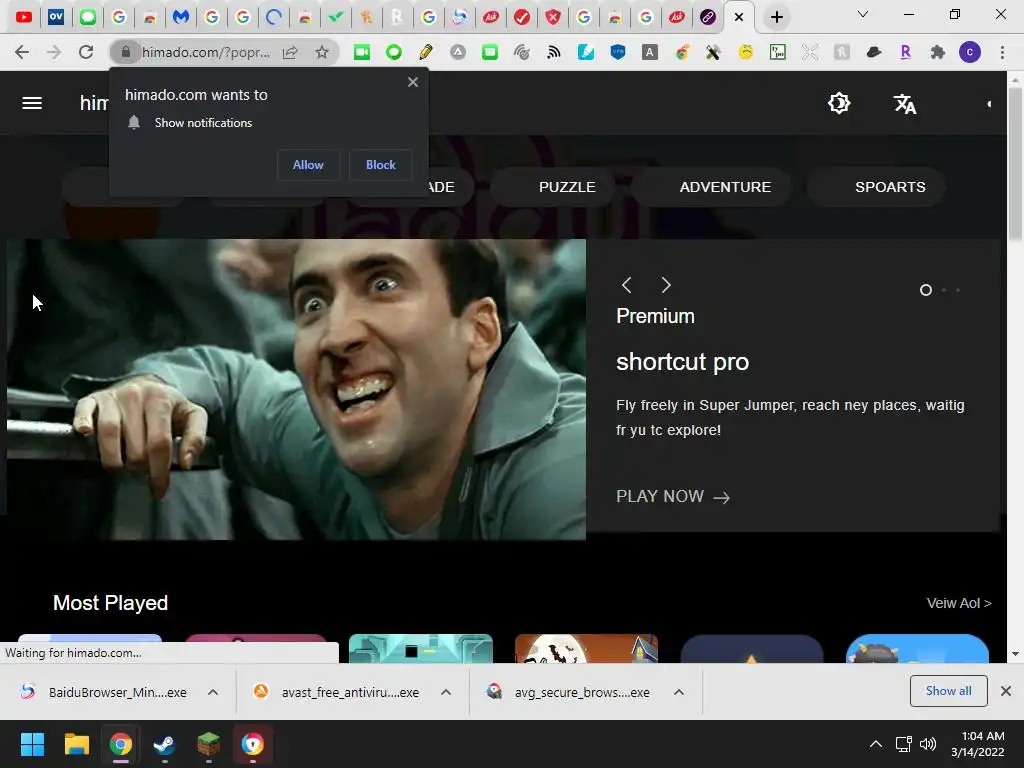The image size is (1024, 768).
Task: Open the purple R extension
Action: point(906,52)
